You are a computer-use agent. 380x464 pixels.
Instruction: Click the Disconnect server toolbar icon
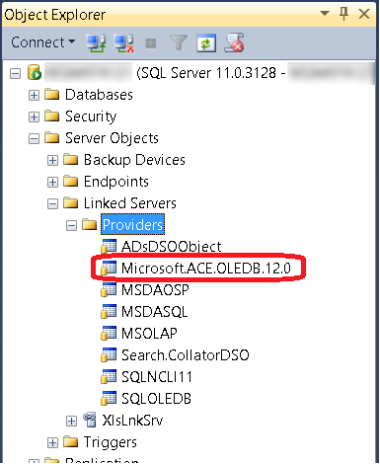click(x=124, y=43)
